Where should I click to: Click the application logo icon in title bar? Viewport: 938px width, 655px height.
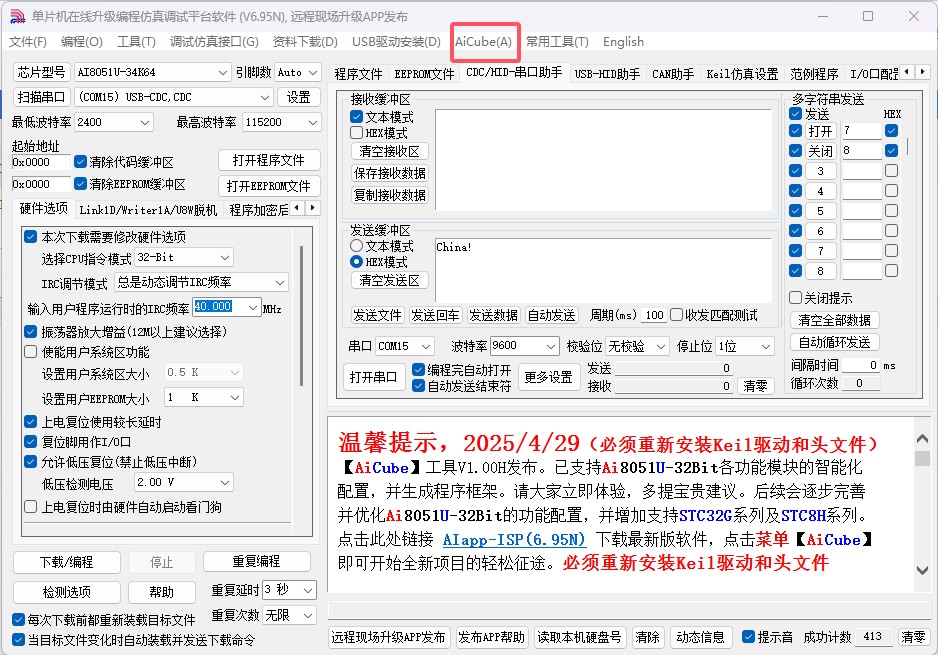point(17,16)
